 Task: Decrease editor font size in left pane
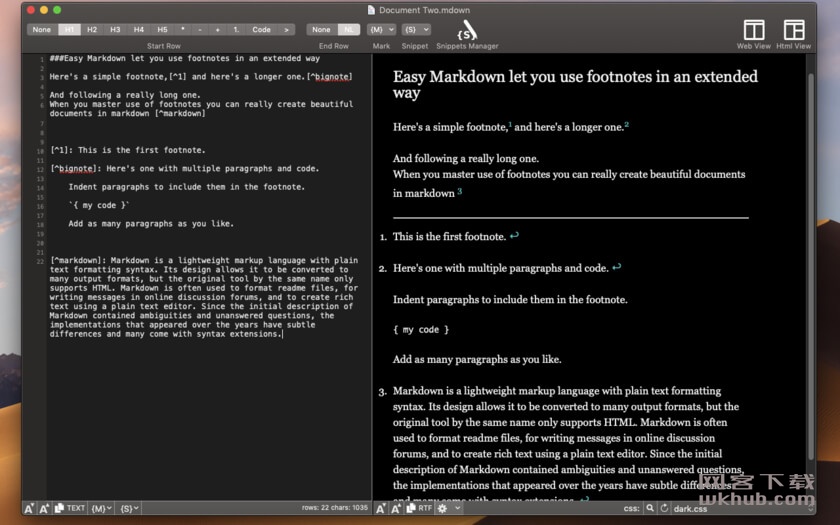[29, 508]
